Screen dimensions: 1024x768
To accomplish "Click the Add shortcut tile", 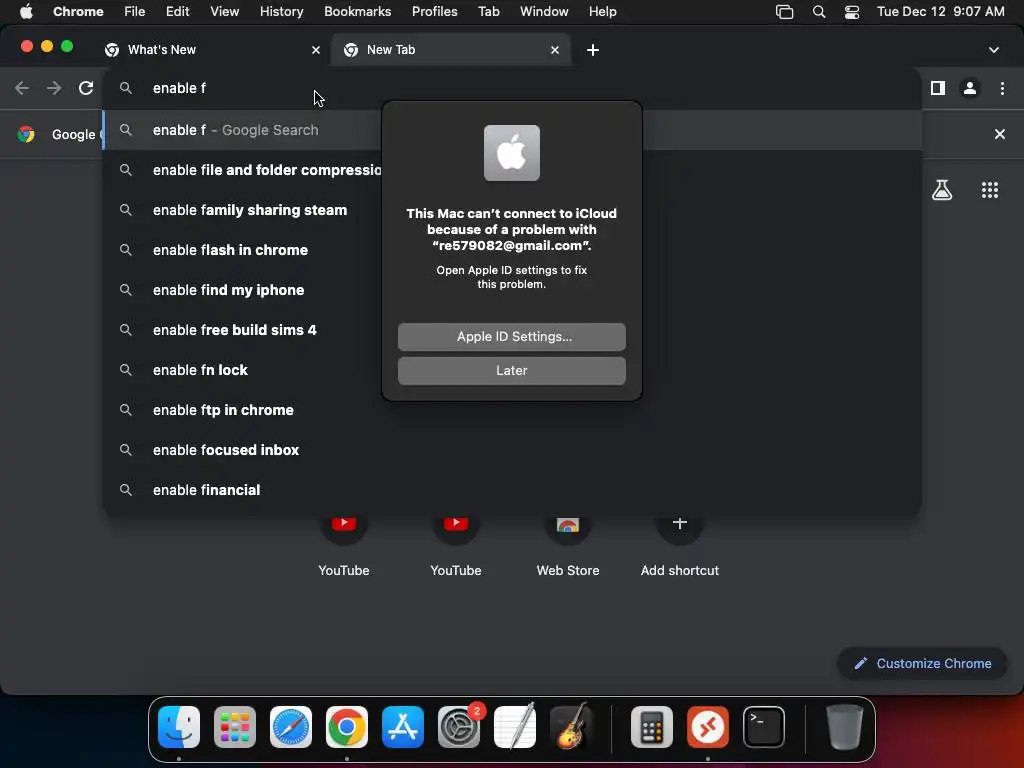I will pos(679,545).
